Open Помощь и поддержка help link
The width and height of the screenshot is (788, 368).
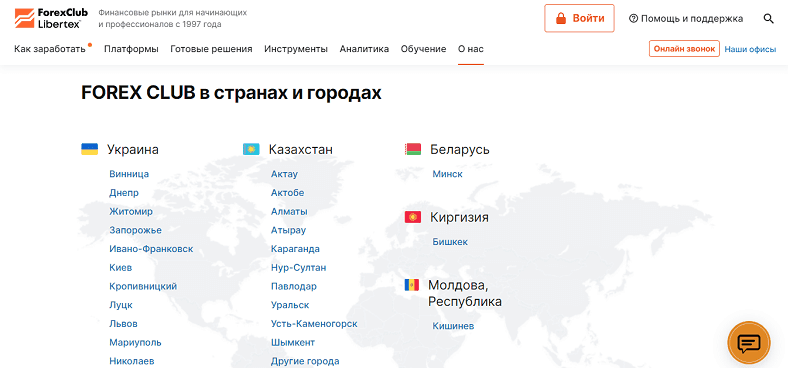coord(686,19)
